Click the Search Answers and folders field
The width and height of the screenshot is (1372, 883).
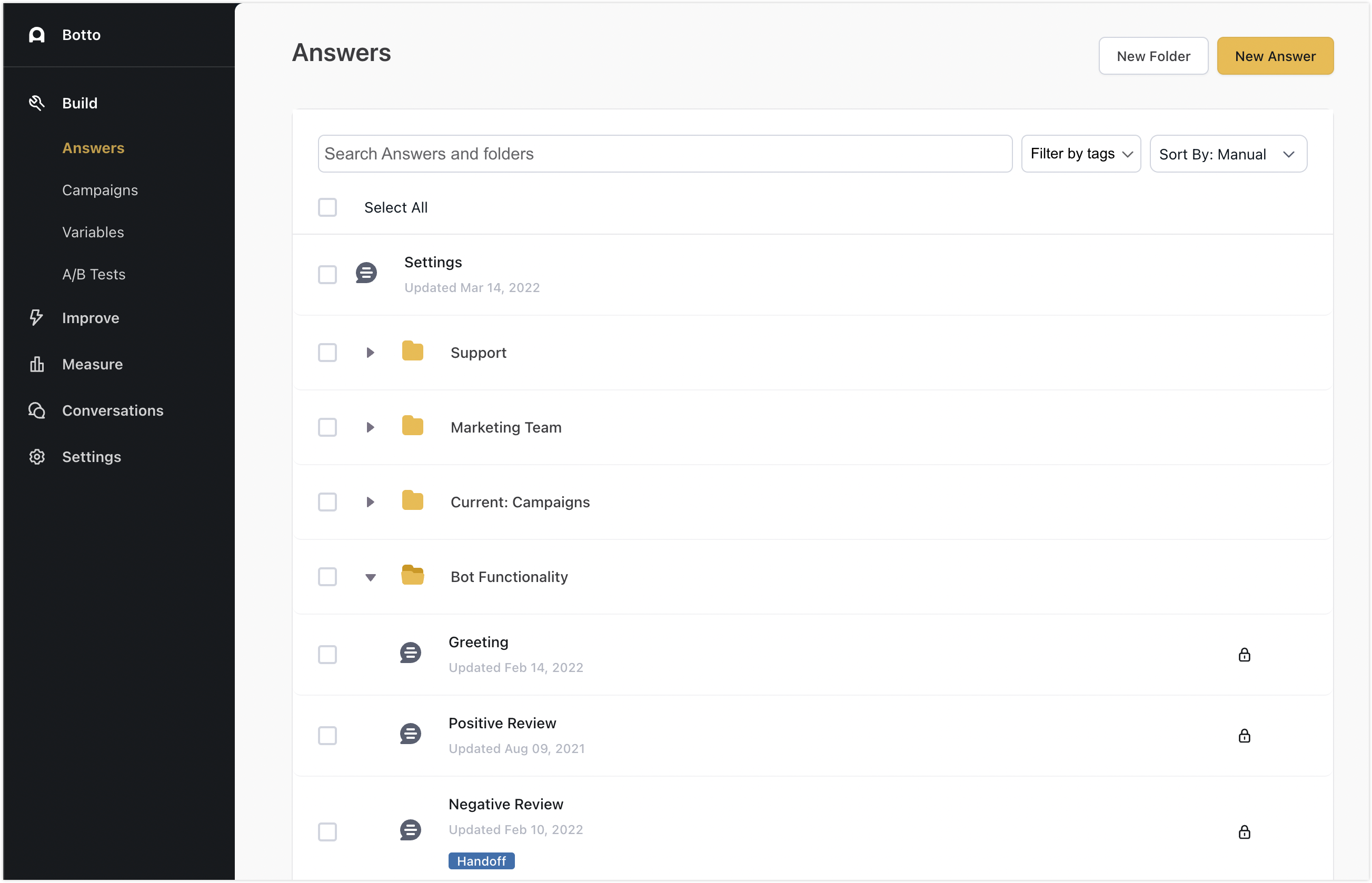pos(664,154)
